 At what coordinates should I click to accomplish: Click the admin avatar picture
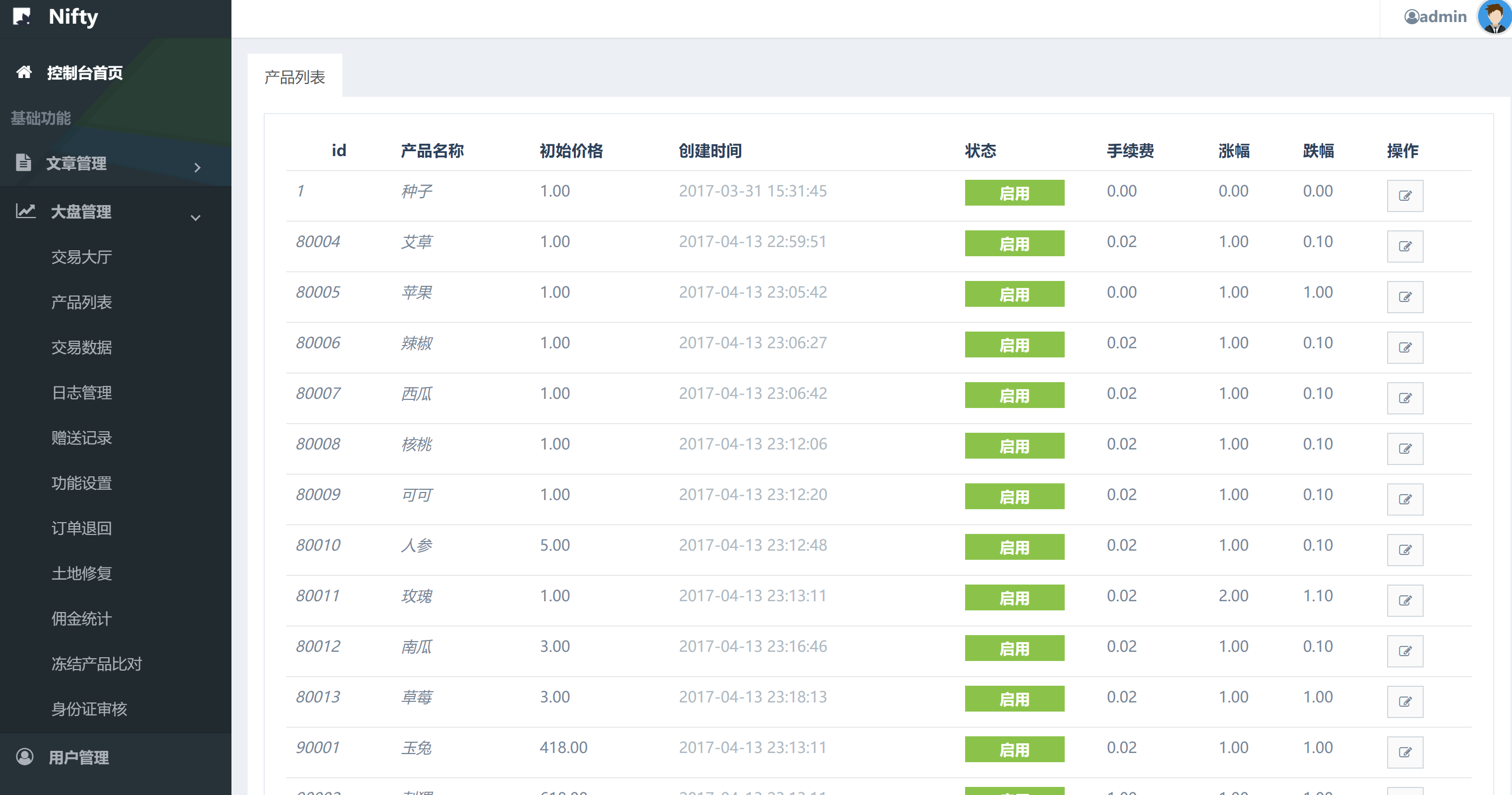pos(1494,17)
